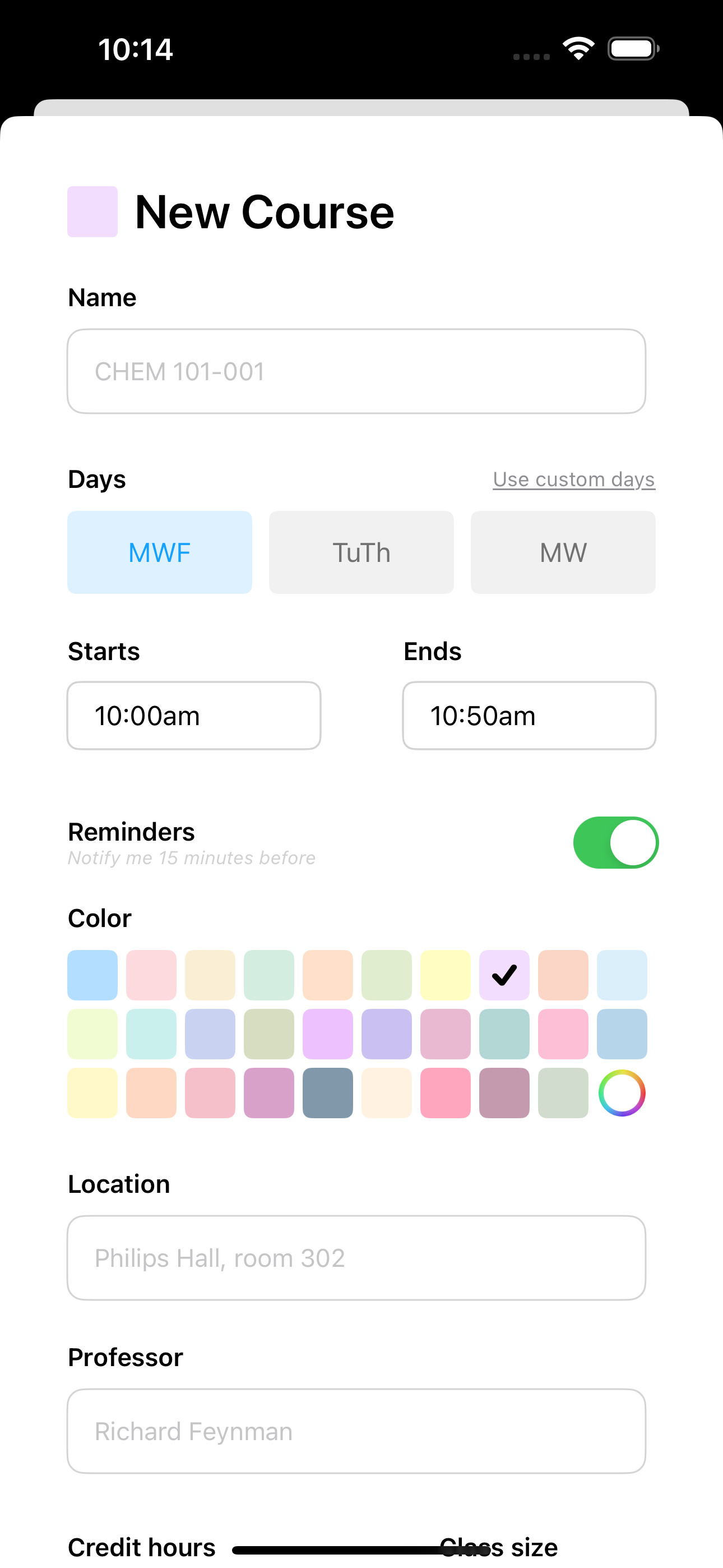Tap the Location field Philips Hall placeholder
The width and height of the screenshot is (723, 1568).
(356, 1257)
